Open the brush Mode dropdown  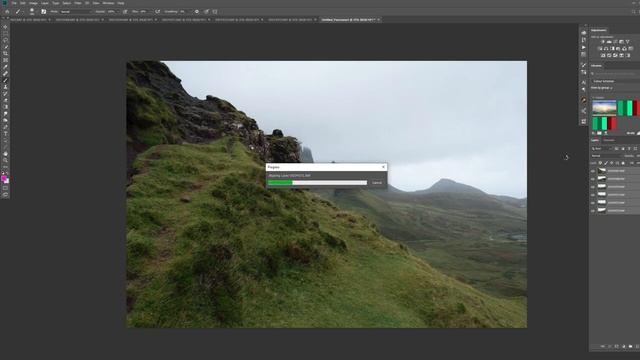click(x=77, y=12)
